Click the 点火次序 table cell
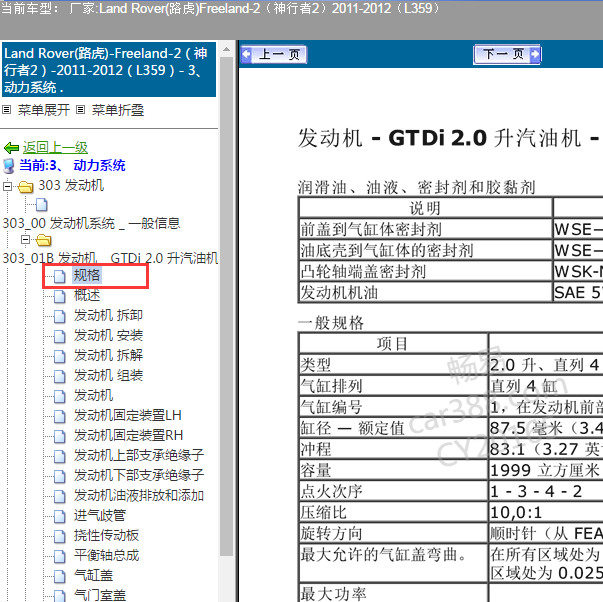Image resolution: width=603 pixels, height=602 pixels. pos(393,491)
